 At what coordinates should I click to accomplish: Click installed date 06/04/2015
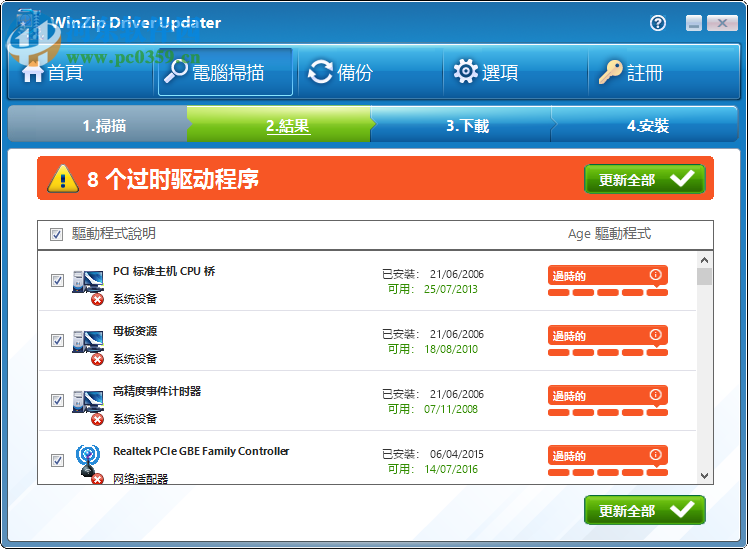pos(457,454)
